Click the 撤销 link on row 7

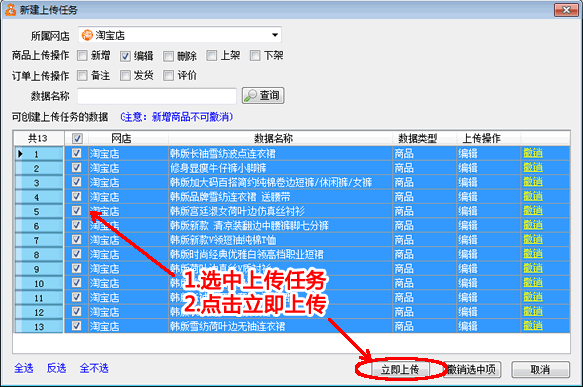(x=533, y=240)
